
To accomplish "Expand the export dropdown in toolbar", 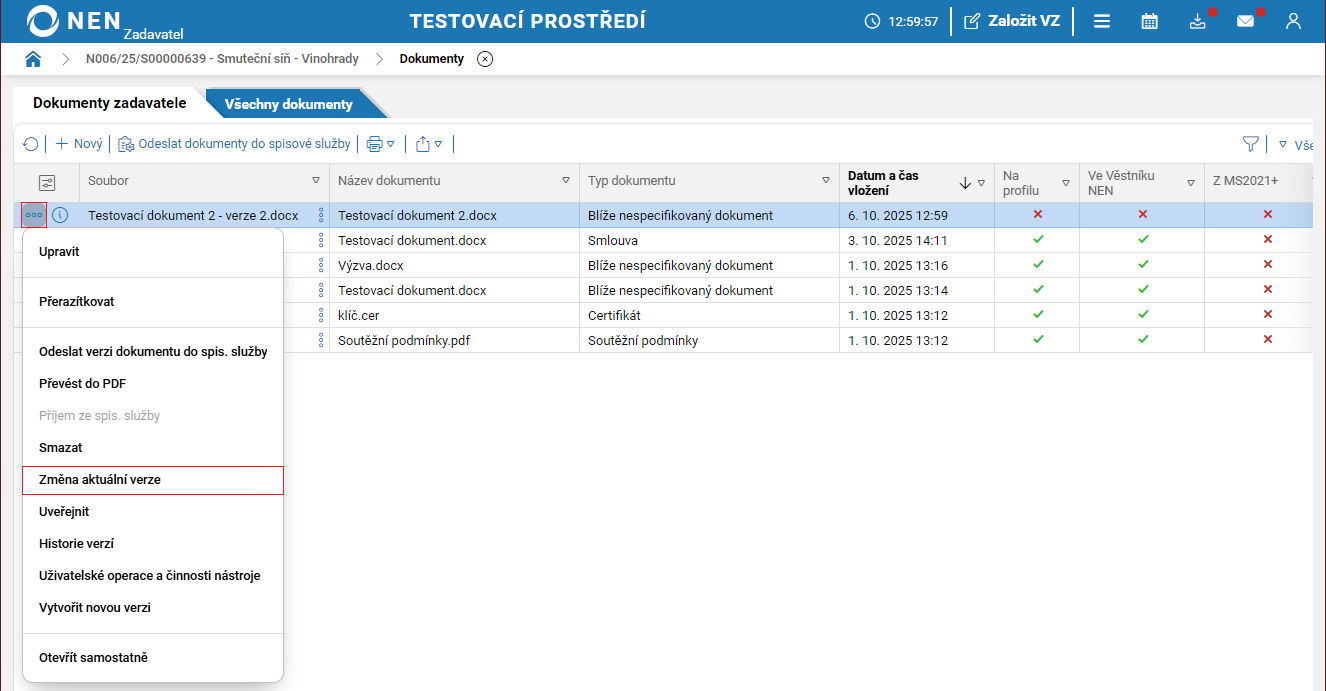I will tap(428, 144).
